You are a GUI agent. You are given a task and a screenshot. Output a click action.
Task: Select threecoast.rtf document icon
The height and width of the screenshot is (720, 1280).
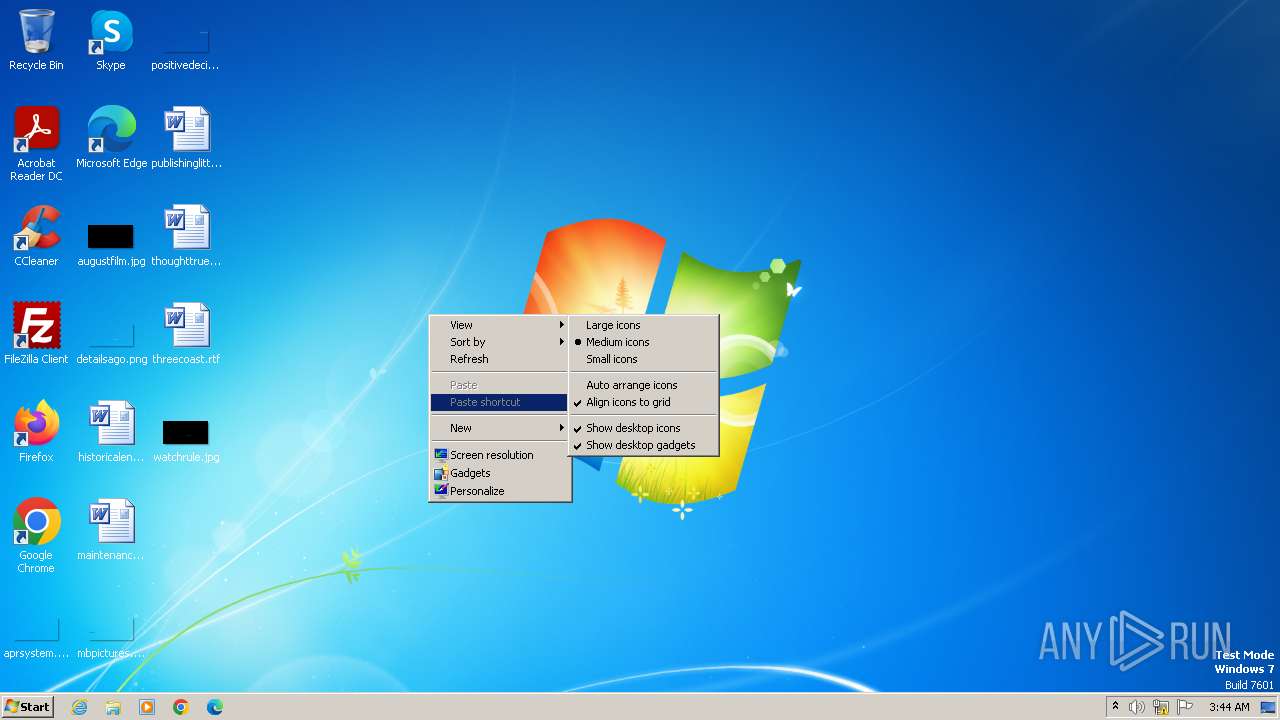coord(186,334)
